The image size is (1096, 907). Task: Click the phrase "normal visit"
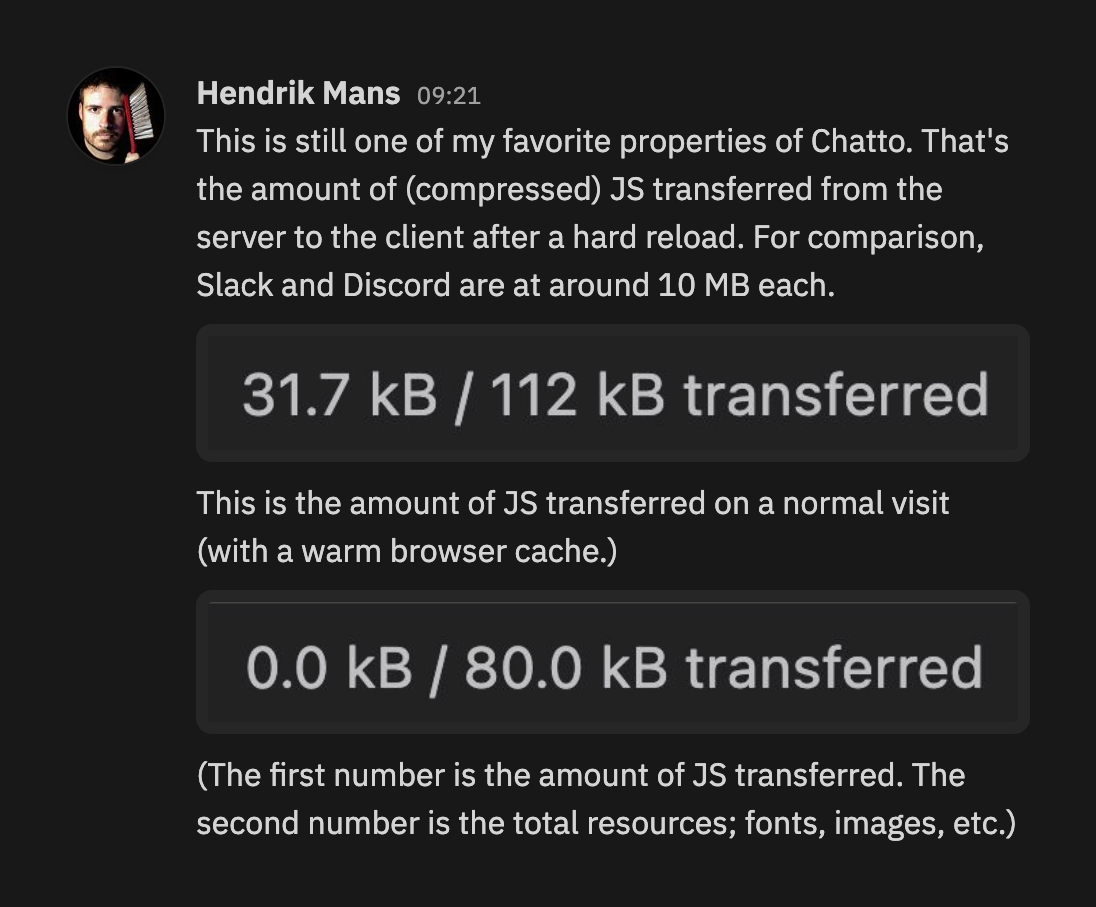pos(865,502)
